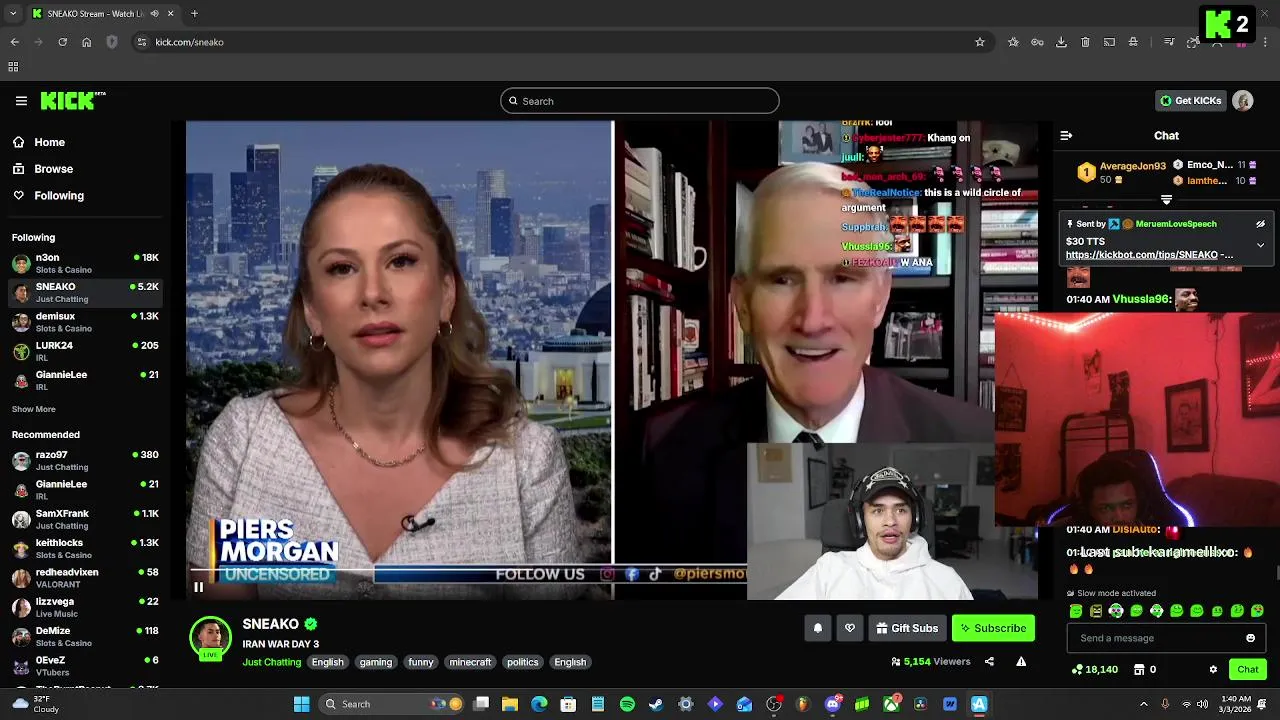Open the Kick hamburger sidebar menu
Screen dimensions: 1280x720
(x=21, y=100)
